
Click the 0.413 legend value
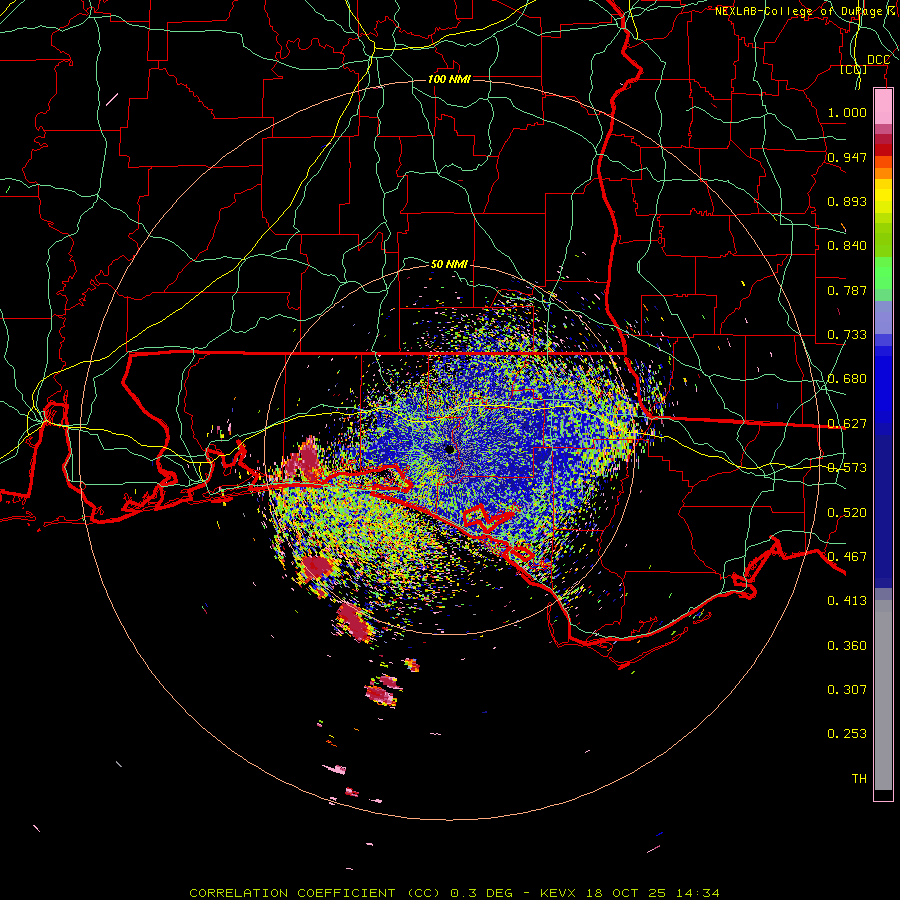[x=847, y=601]
